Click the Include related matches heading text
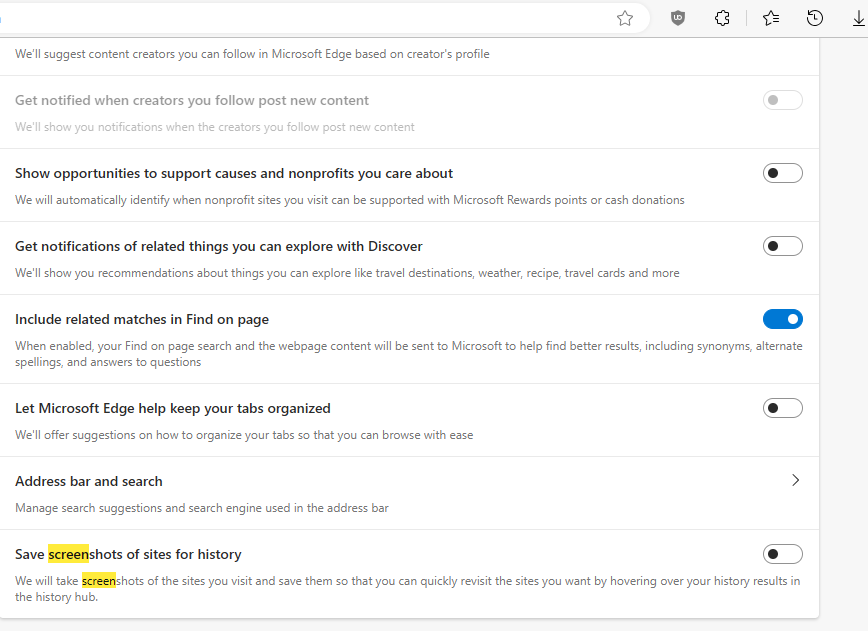Screen dimensions: 868x631 [142, 319]
